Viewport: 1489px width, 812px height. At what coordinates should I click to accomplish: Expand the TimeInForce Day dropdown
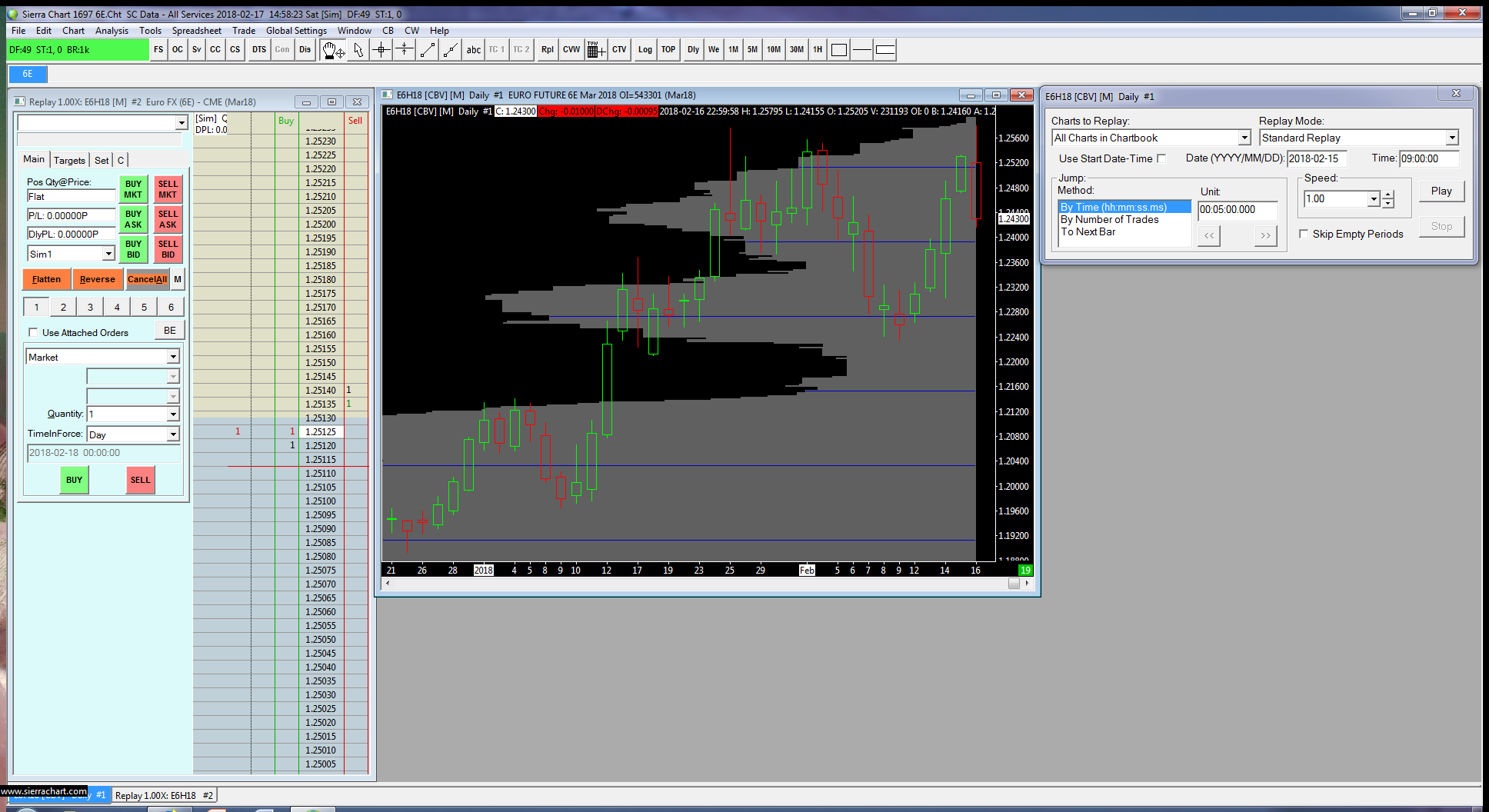coord(173,434)
